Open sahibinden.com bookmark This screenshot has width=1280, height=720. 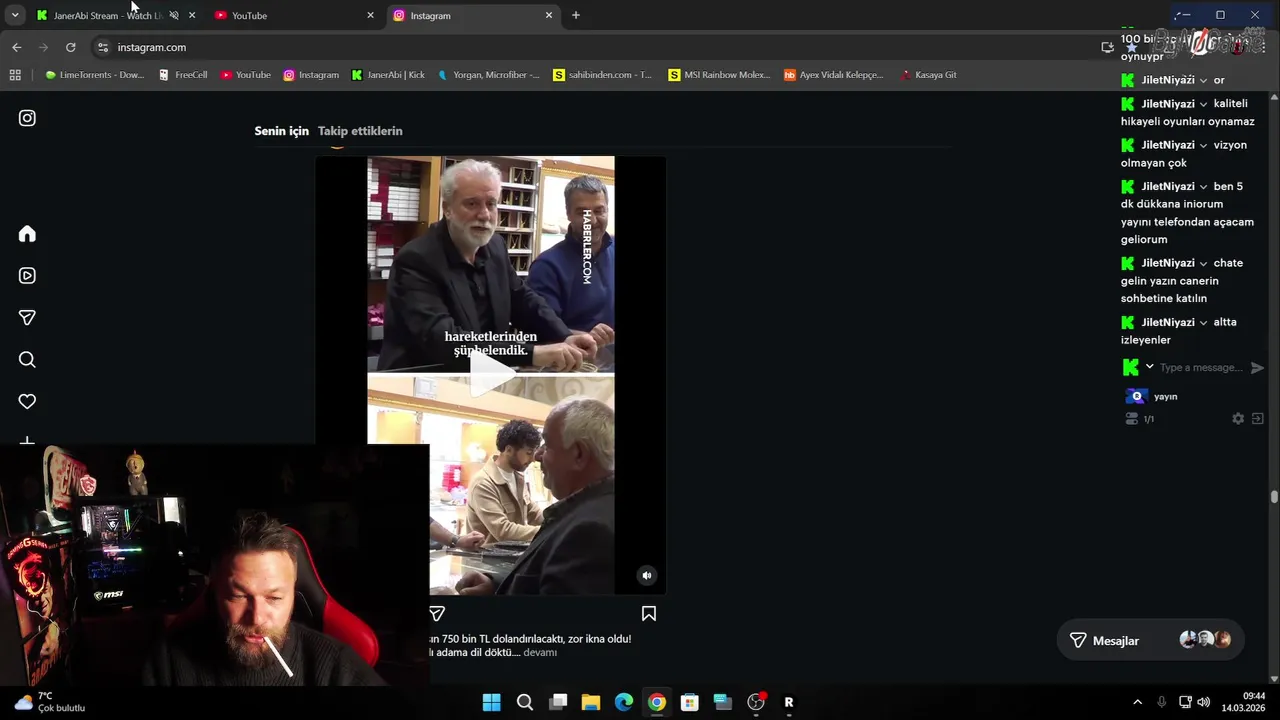(603, 75)
